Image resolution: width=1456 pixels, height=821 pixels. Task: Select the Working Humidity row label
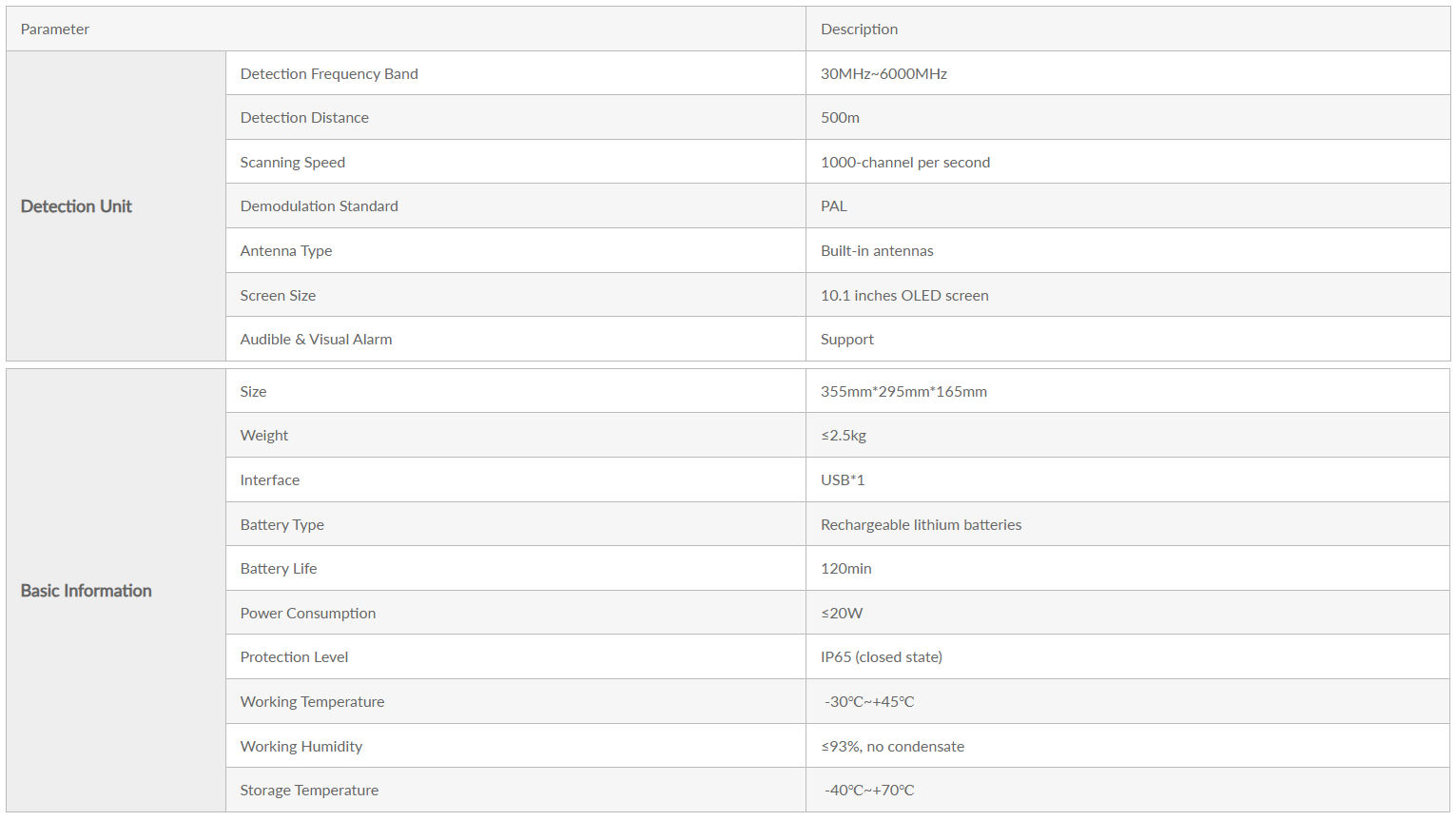(301, 747)
